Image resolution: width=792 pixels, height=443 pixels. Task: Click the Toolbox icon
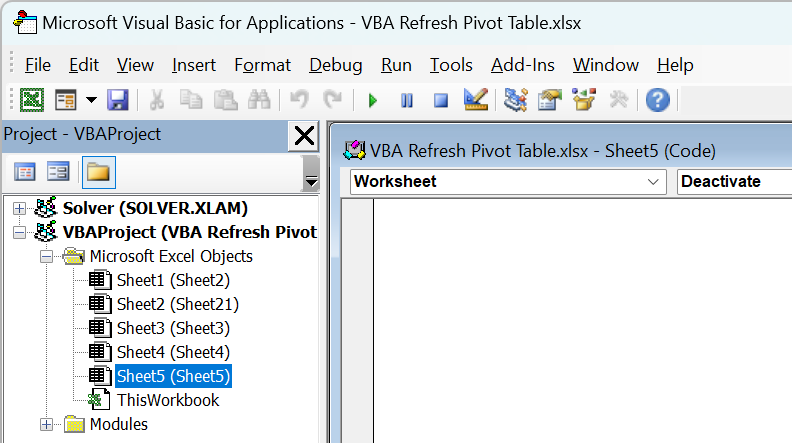point(618,100)
